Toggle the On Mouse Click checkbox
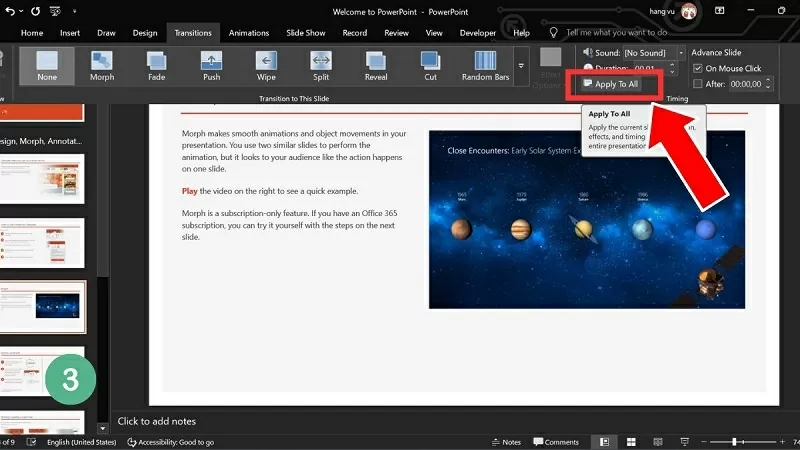 coord(698,68)
